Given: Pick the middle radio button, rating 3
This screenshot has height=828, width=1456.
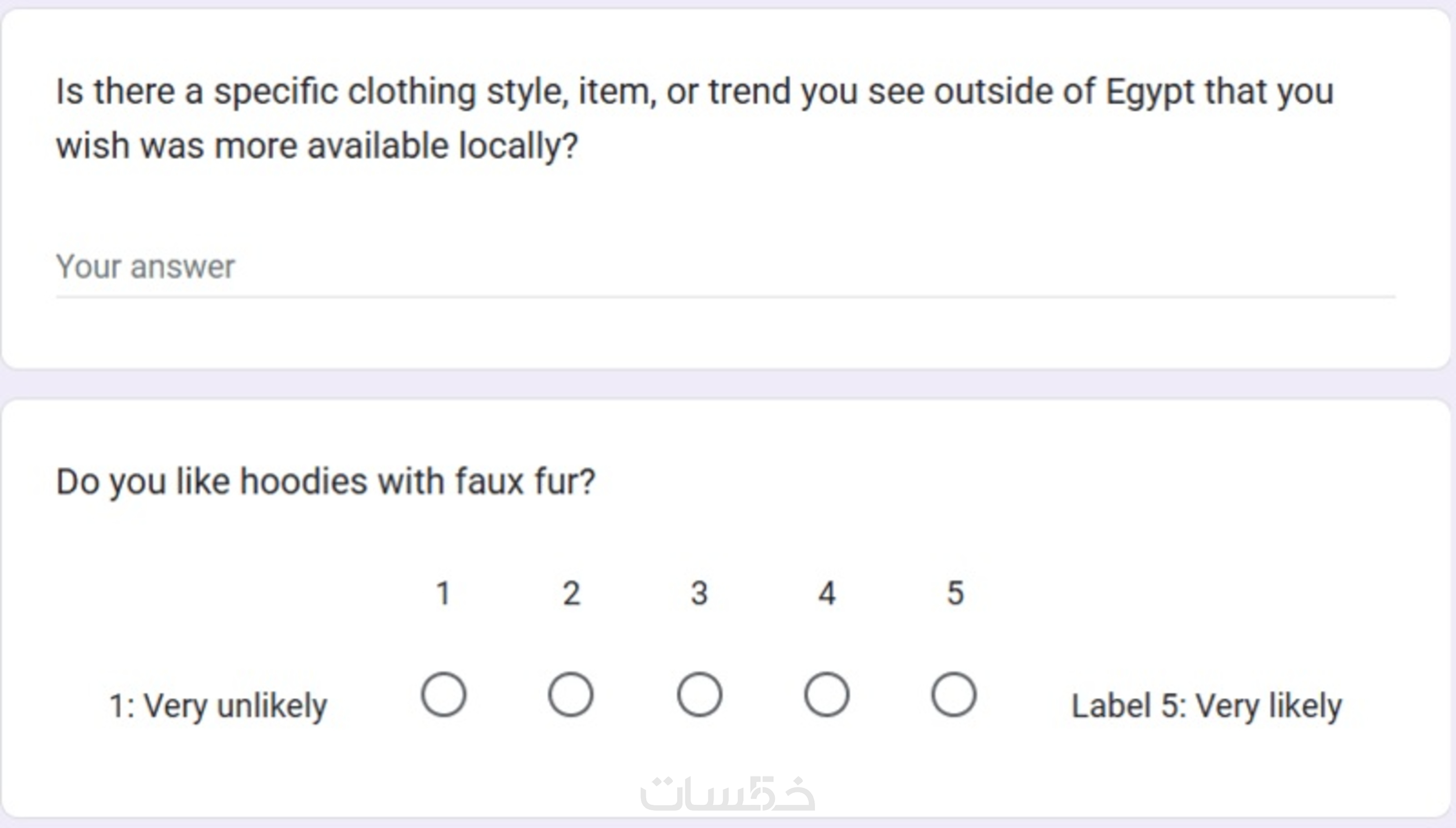Looking at the screenshot, I should [x=699, y=694].
